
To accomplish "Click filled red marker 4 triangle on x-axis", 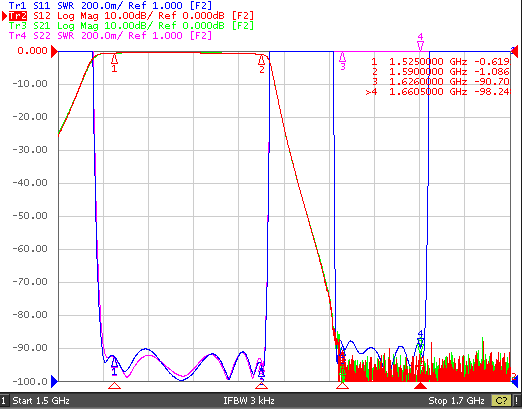I will click(420, 386).
